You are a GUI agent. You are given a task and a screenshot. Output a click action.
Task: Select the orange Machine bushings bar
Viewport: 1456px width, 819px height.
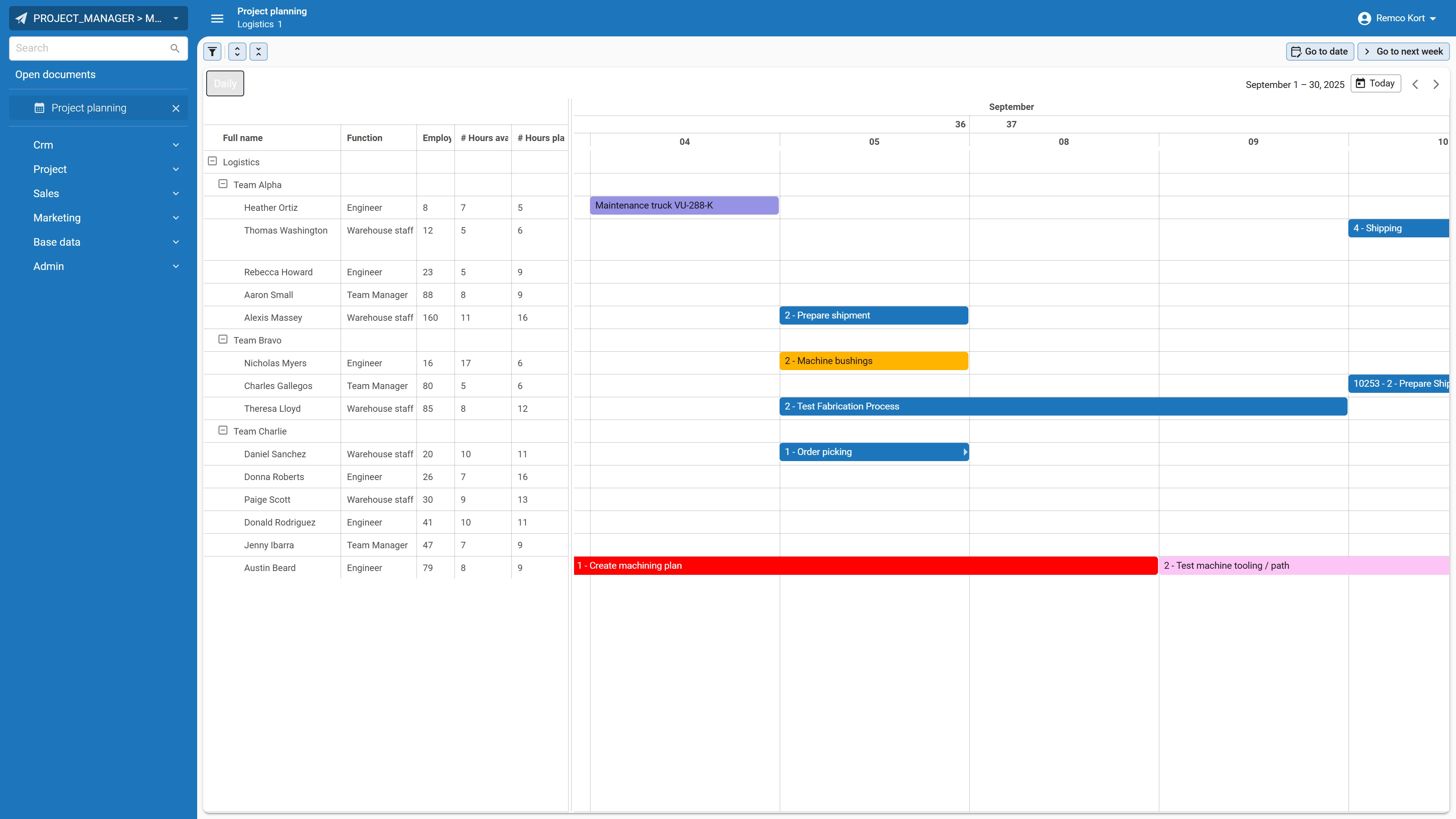coord(873,361)
